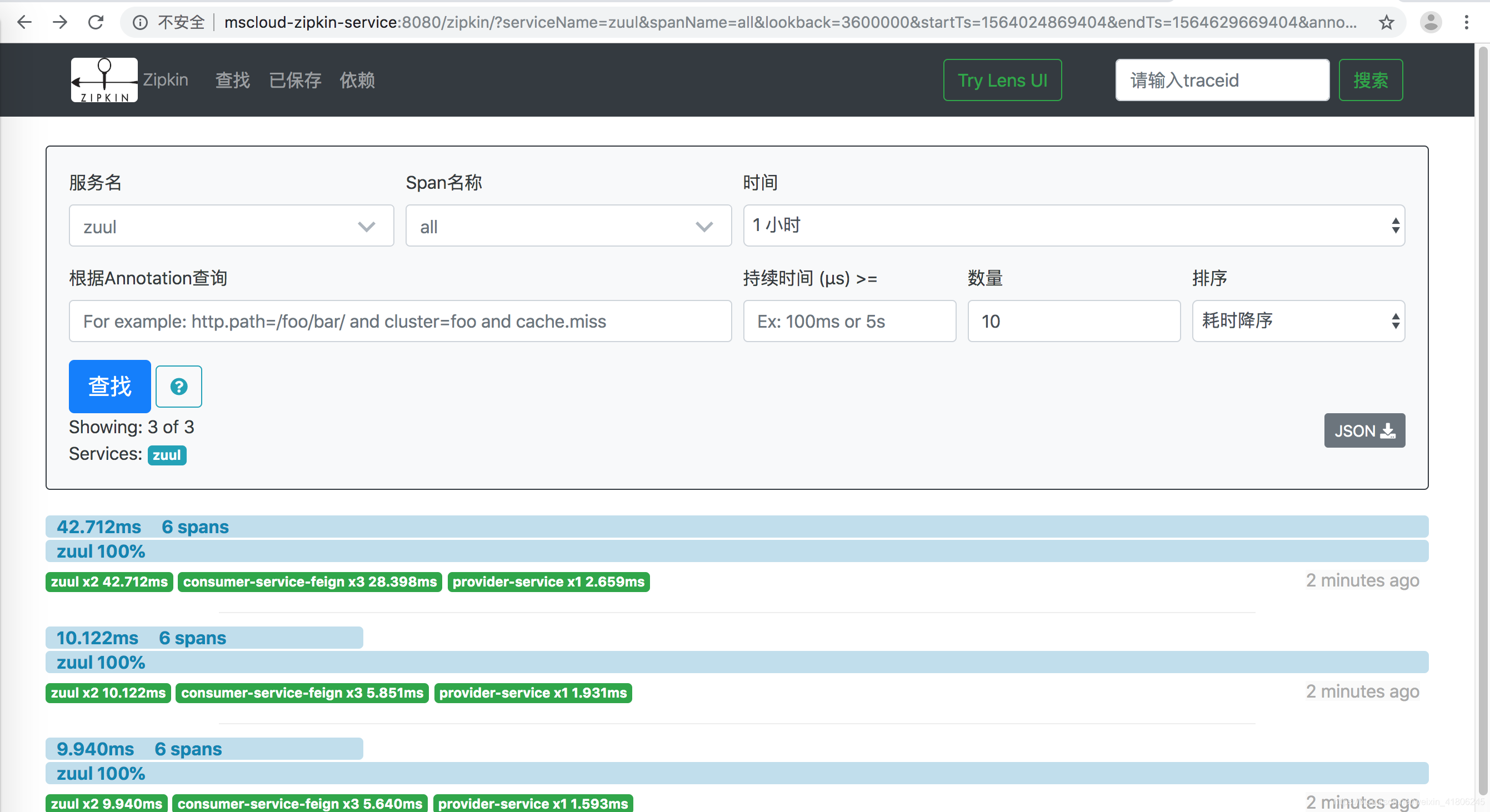Screen dimensions: 1490x812
Task: Click the browser back arrow
Action: tap(24, 23)
